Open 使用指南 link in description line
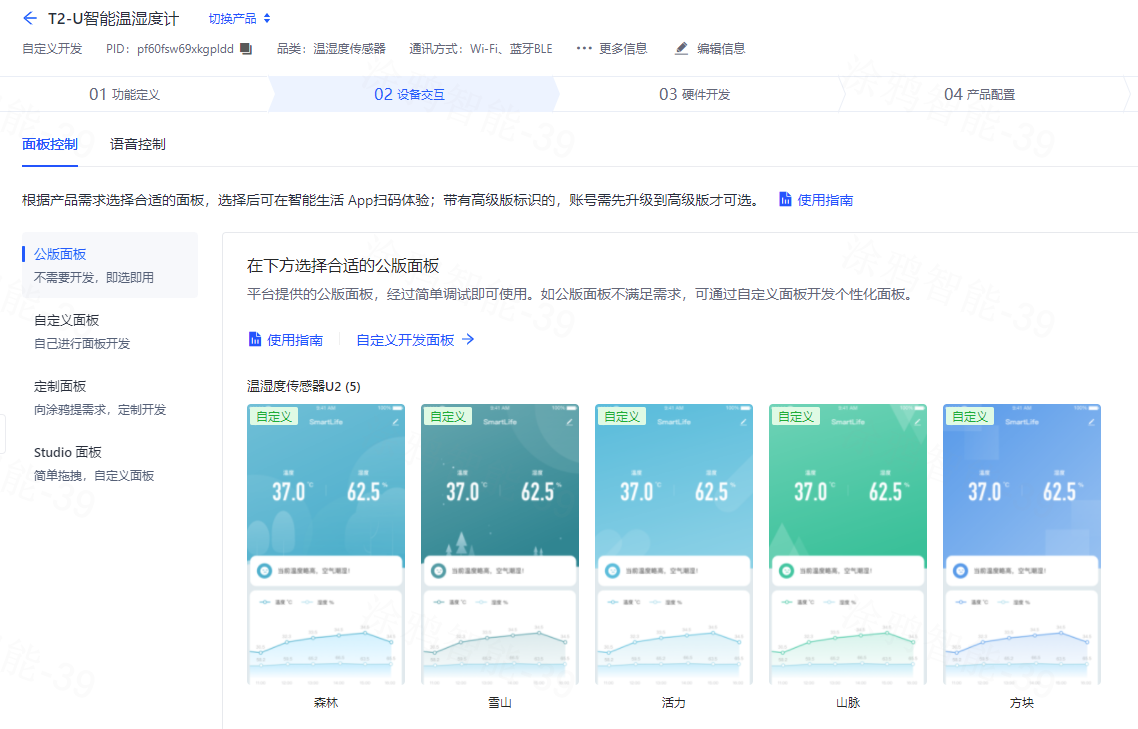The width and height of the screenshot is (1138, 729). pos(825,200)
